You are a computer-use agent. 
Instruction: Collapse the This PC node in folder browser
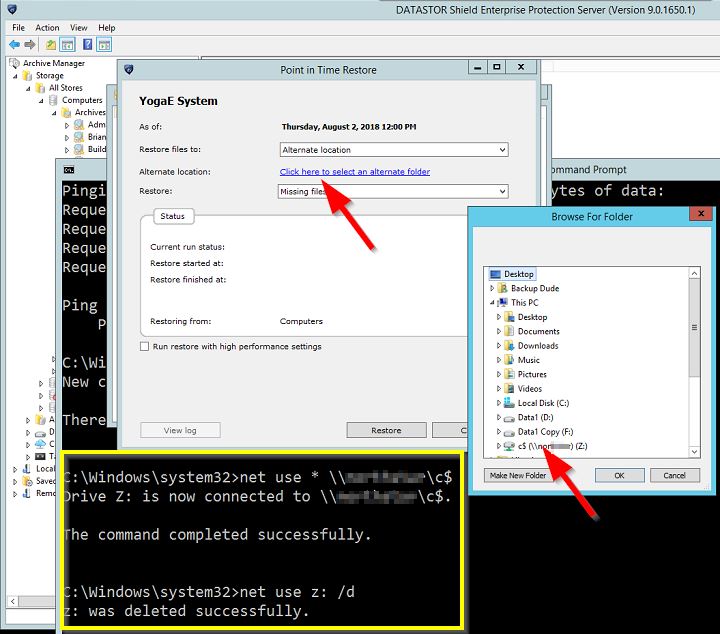click(x=492, y=303)
